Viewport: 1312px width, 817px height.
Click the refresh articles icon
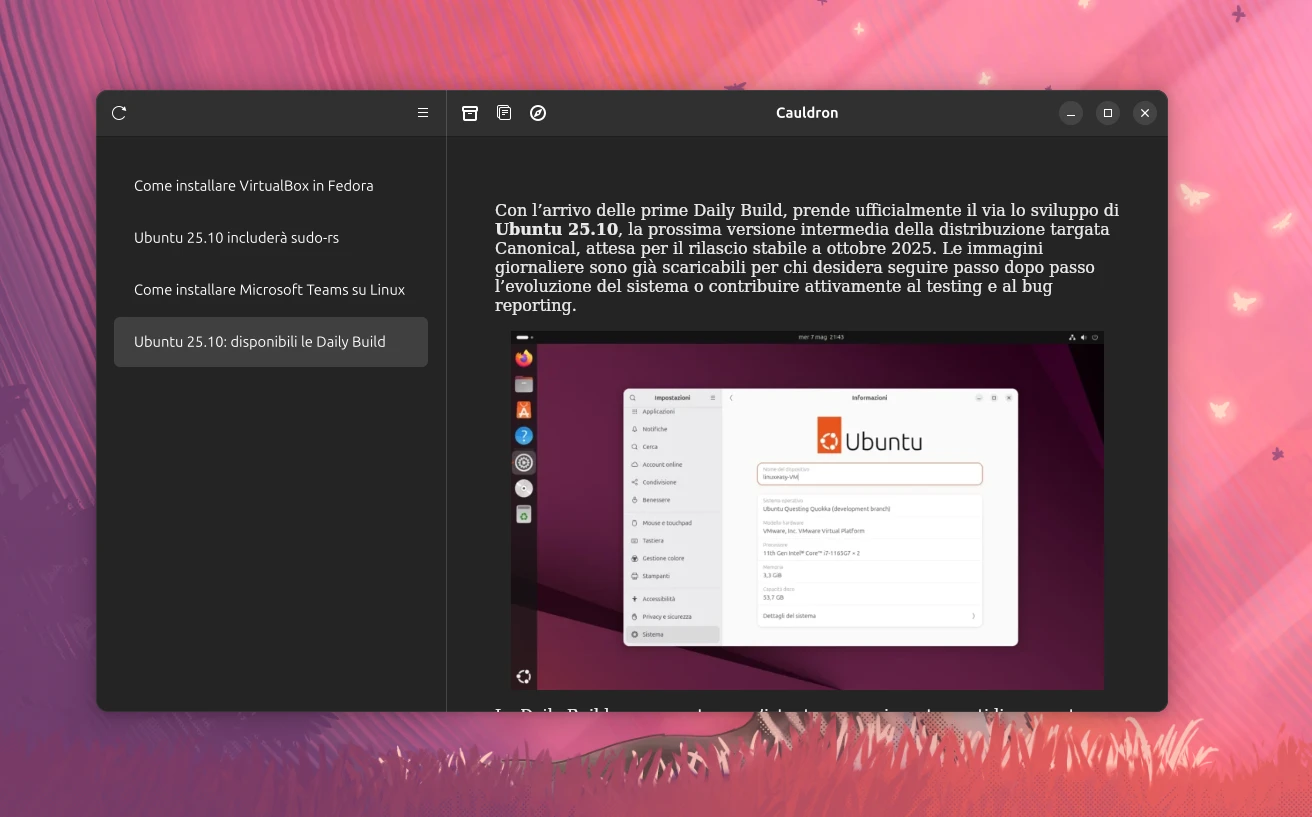point(119,113)
